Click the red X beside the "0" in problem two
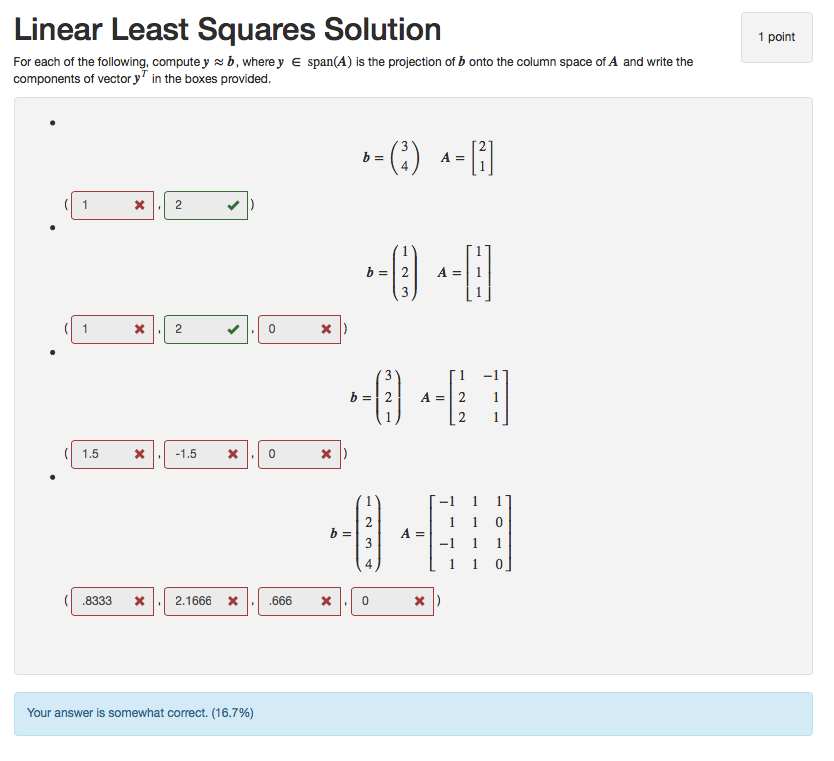Image resolution: width=834 pixels, height=761 pixels. tap(326, 329)
